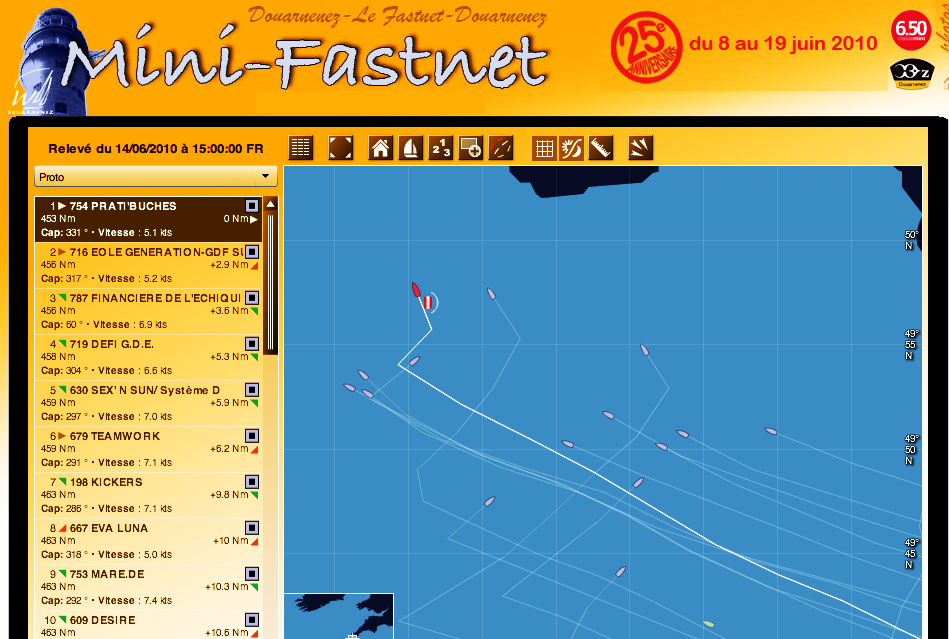This screenshot has height=639, width=949.
Task: Select boat 754 PRATI'BUCHES in the ranking
Action: click(x=148, y=219)
